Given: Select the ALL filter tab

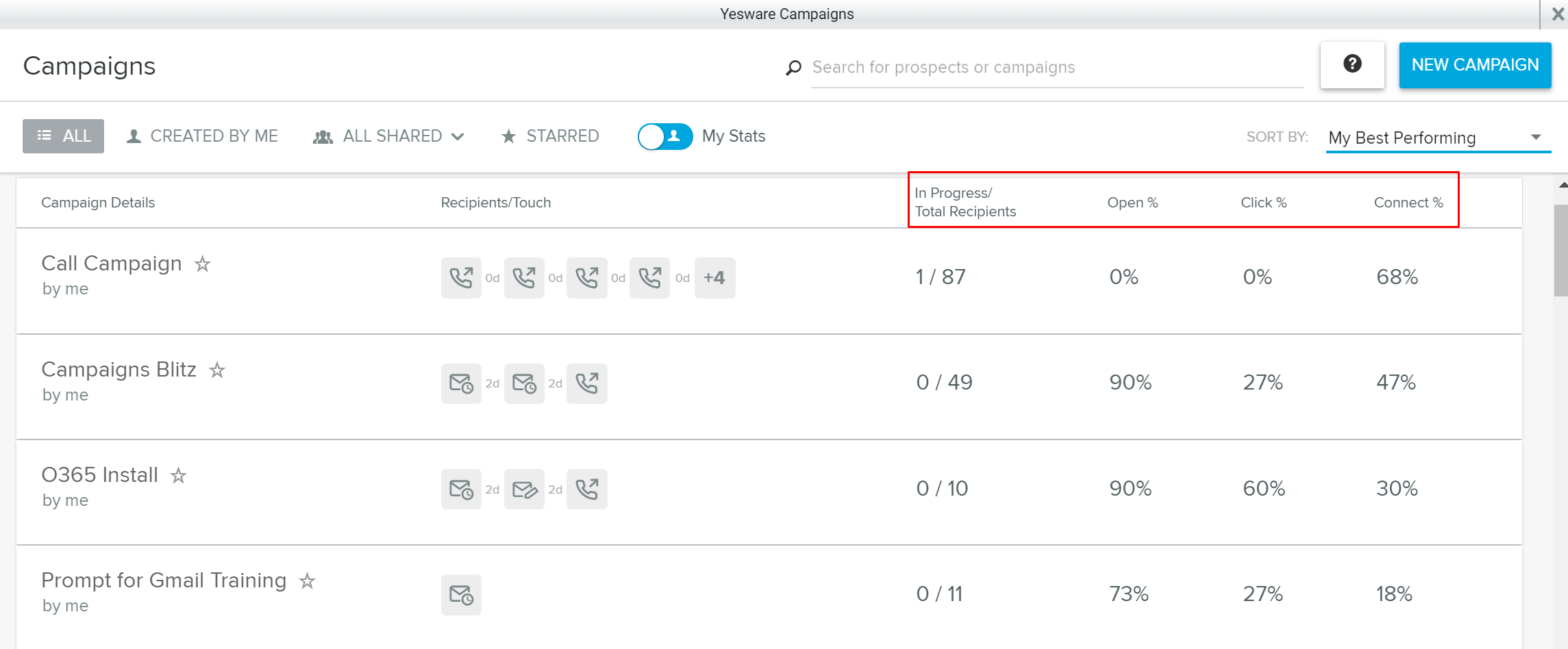Looking at the screenshot, I should click(x=63, y=136).
